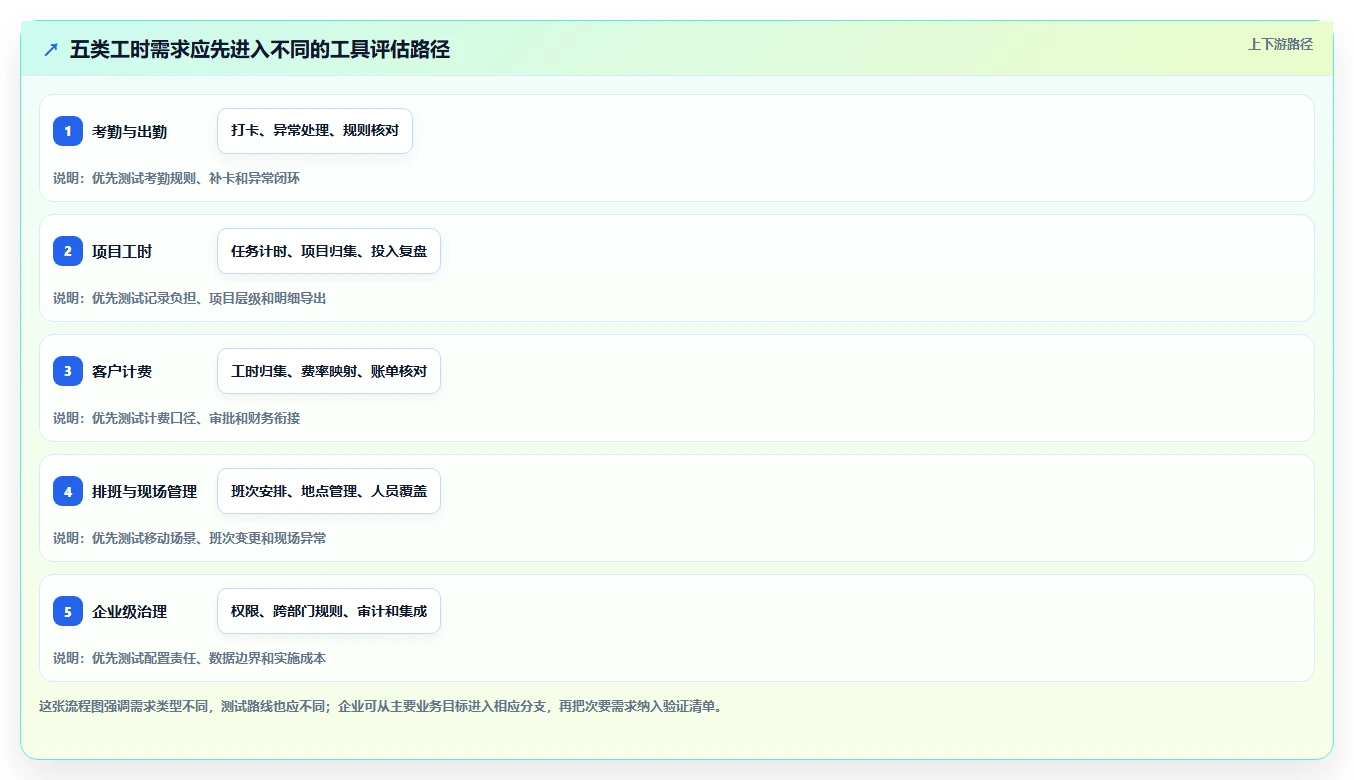Click the note 优先测试配置责任、数据边界和实施成本

[x=209, y=658]
